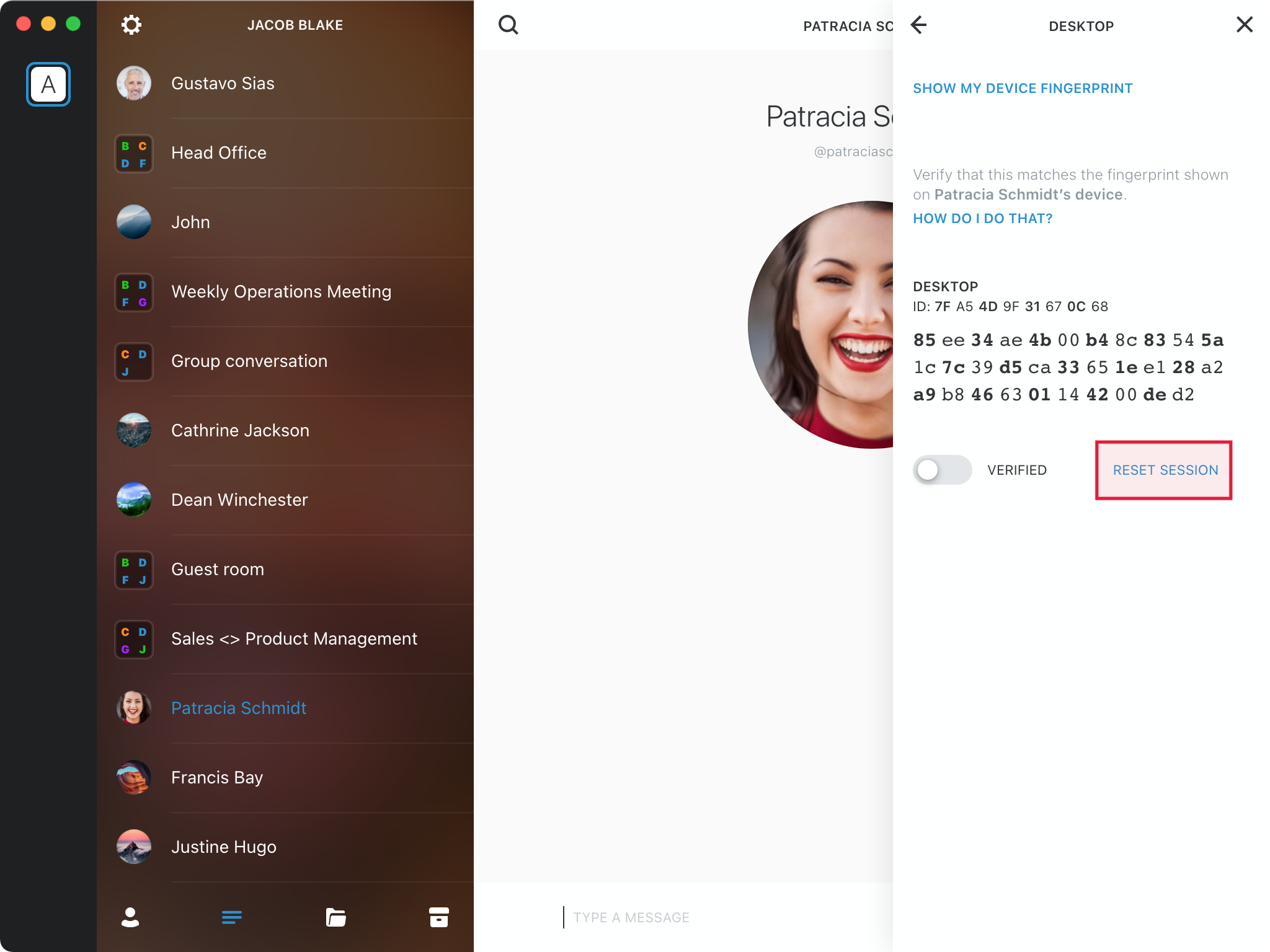This screenshot has width=1270, height=952.
Task: Open the settings gear icon
Action: point(131,25)
